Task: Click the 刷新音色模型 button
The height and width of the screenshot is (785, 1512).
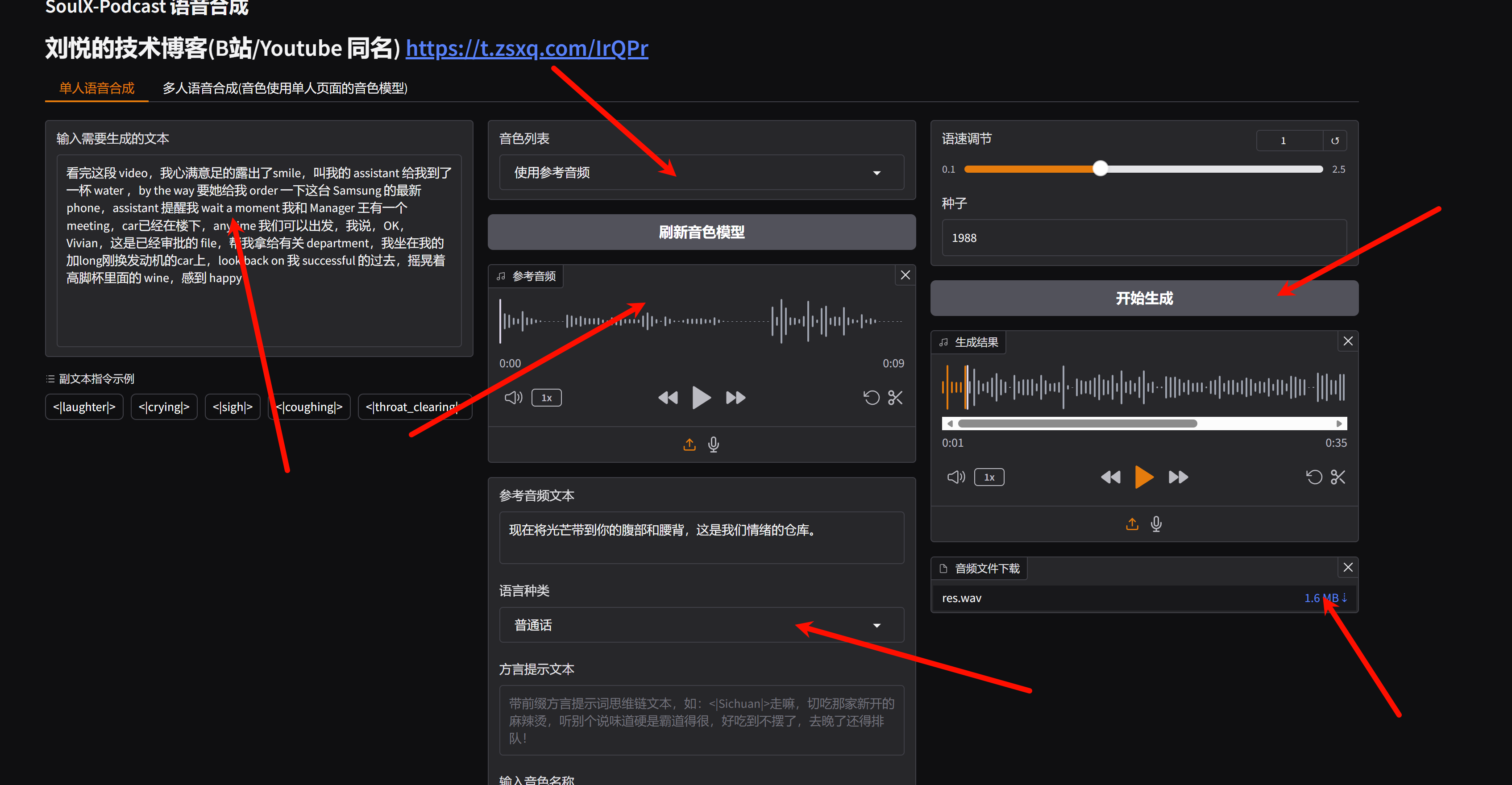Action: [701, 232]
